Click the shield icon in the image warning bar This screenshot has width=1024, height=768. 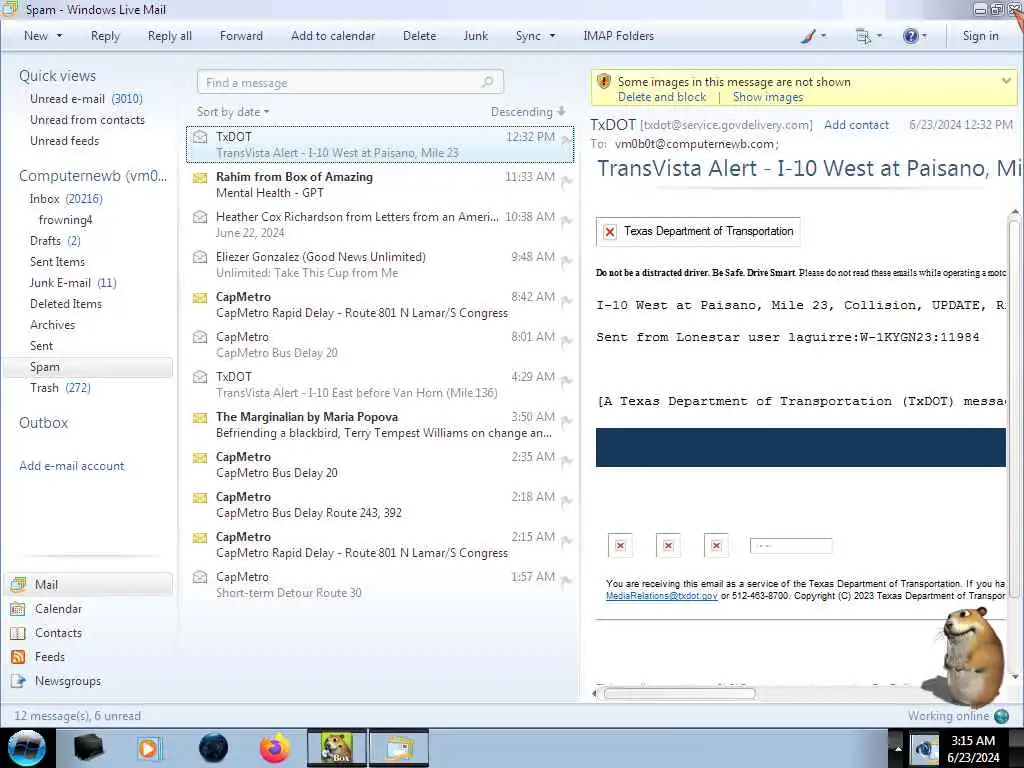pyautogui.click(x=604, y=82)
